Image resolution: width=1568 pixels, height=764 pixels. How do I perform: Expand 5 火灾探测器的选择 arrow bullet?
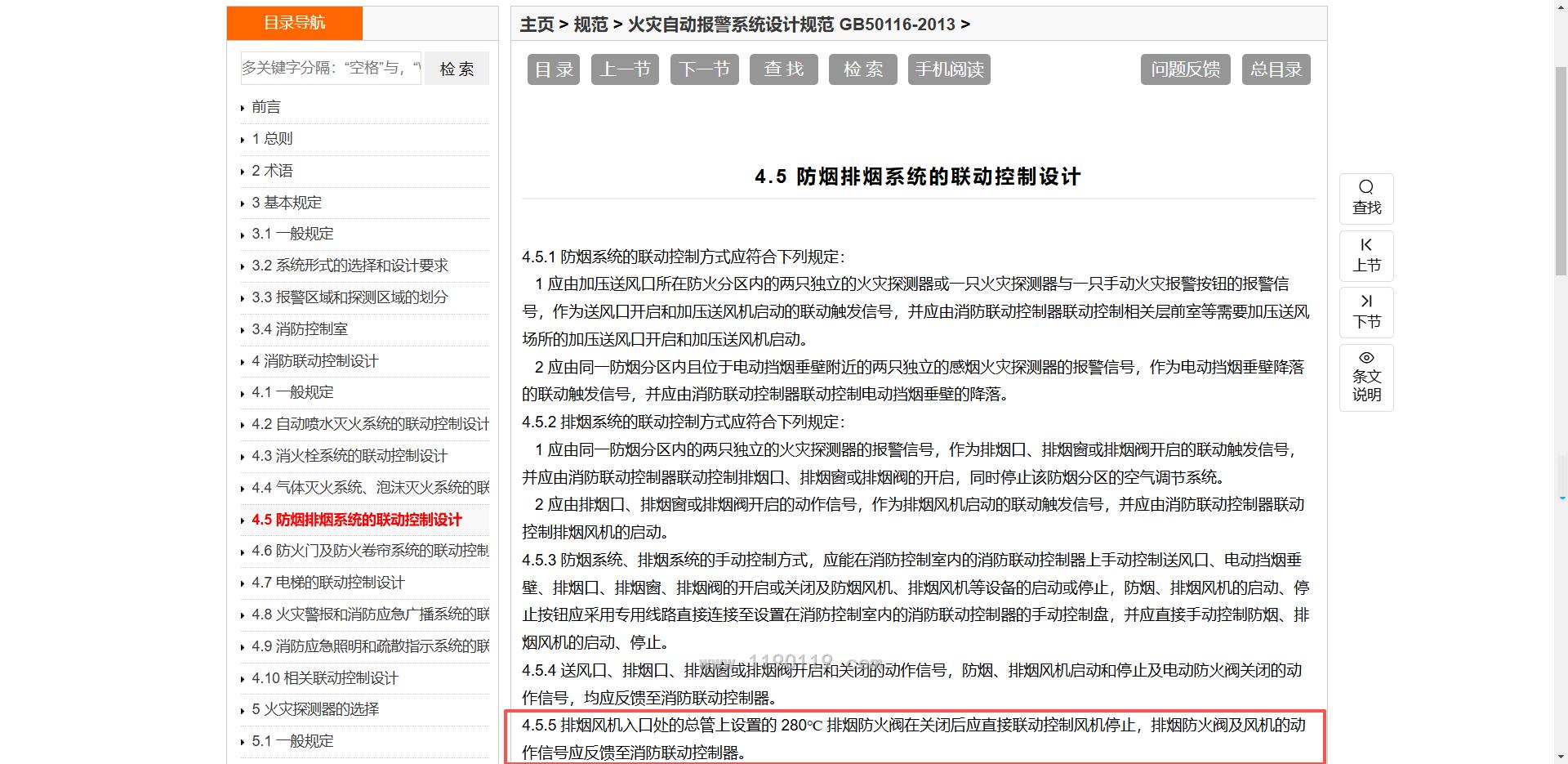point(243,710)
